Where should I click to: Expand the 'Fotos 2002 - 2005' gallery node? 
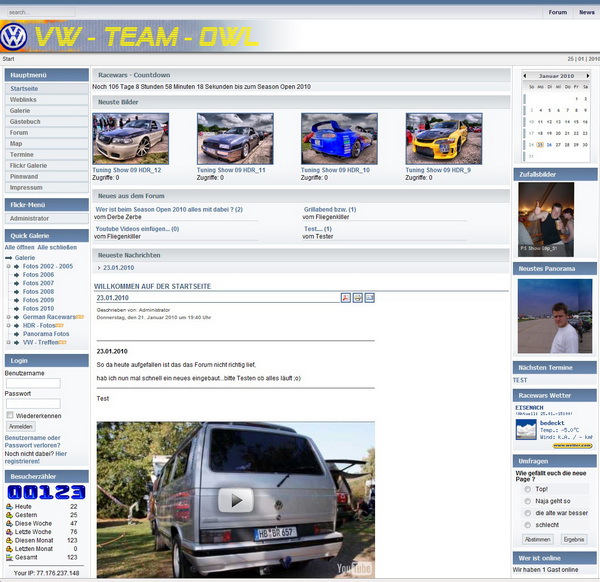click(x=9, y=266)
